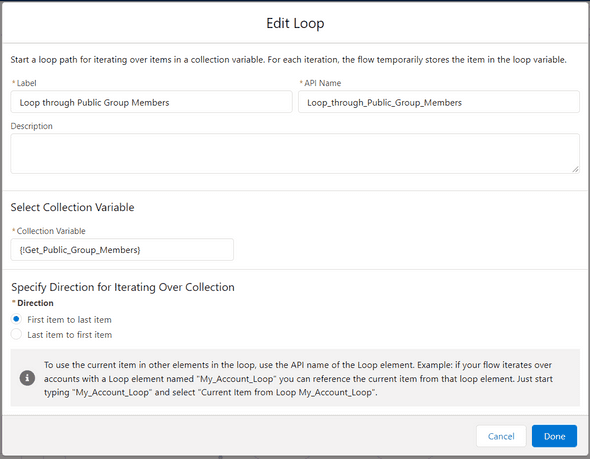Image resolution: width=590 pixels, height=459 pixels.
Task: Open the Collection Variable combo box
Action: pyautogui.click(x=122, y=249)
